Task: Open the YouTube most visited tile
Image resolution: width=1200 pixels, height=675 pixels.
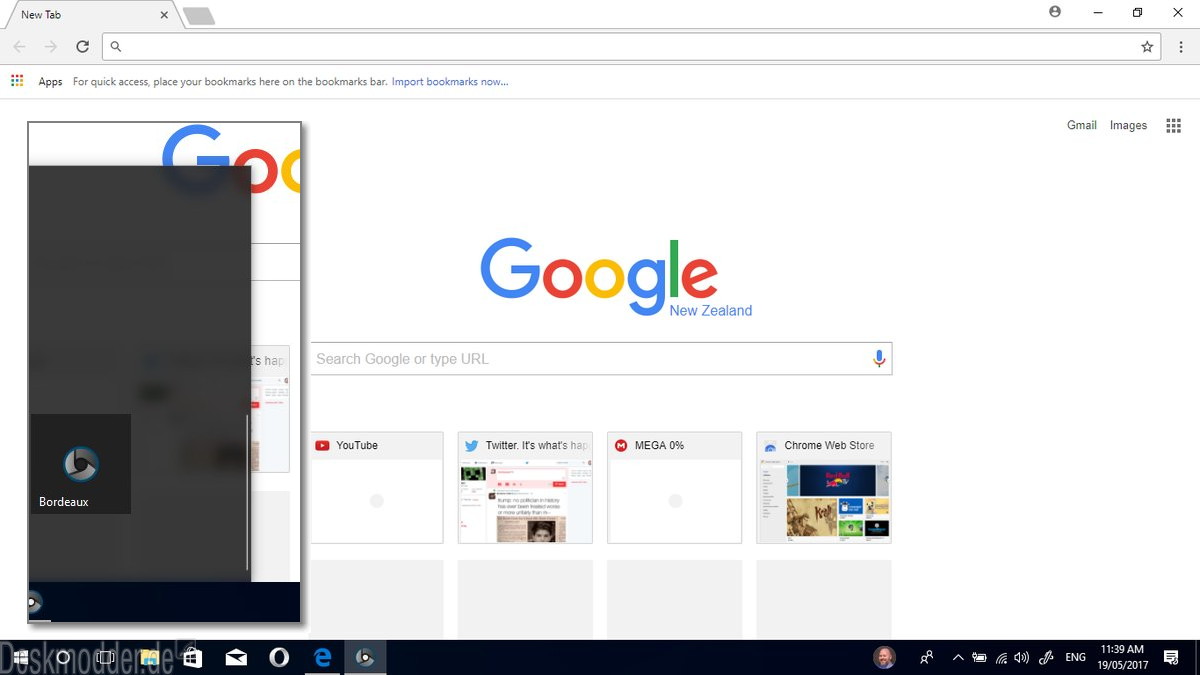Action: (x=376, y=488)
